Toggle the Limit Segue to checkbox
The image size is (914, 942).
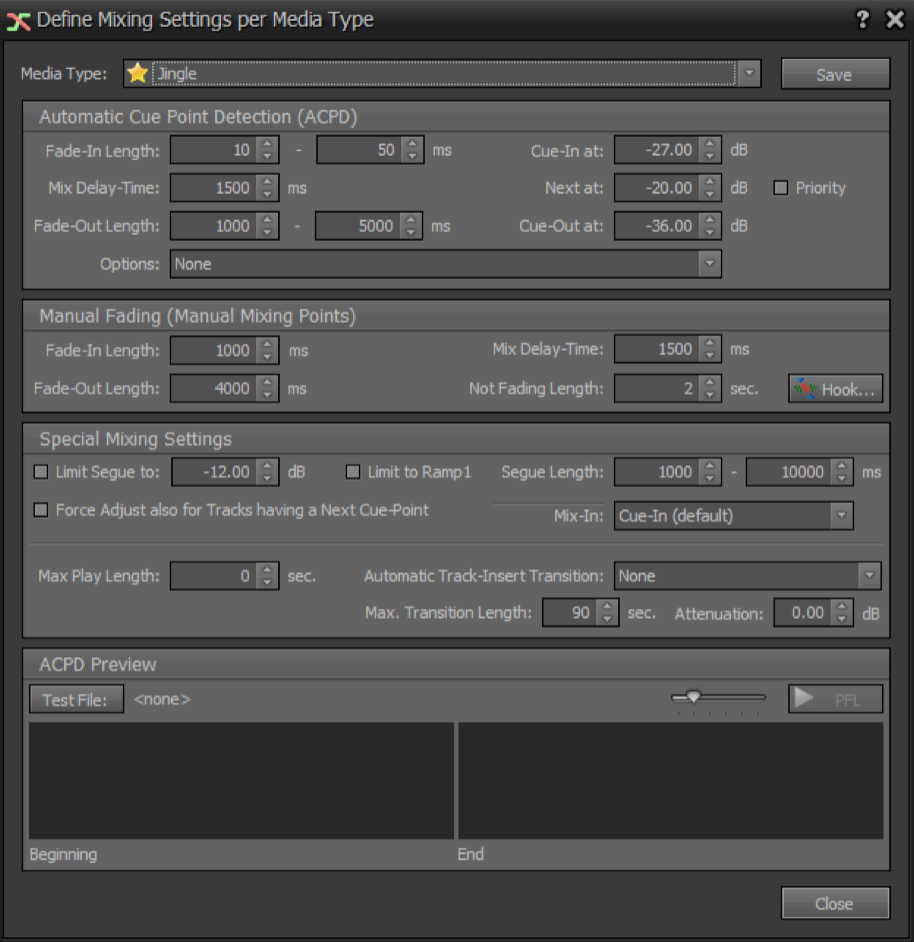[x=41, y=472]
